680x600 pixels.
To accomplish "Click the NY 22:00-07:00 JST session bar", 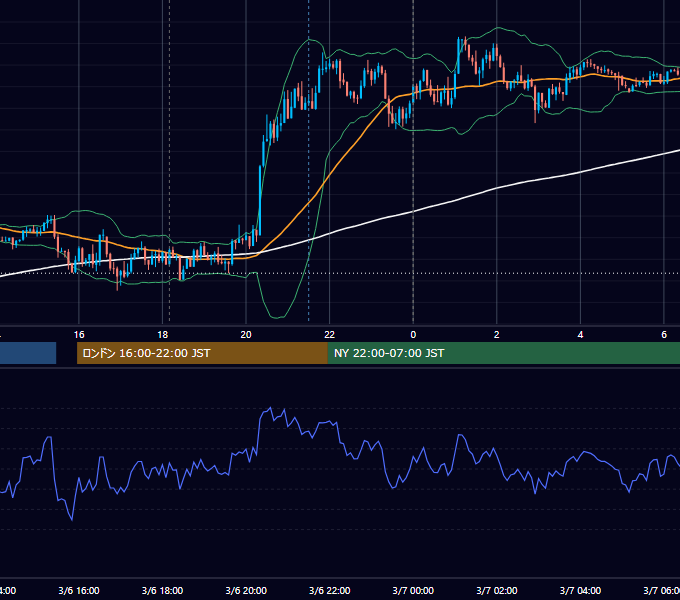I will point(503,353).
